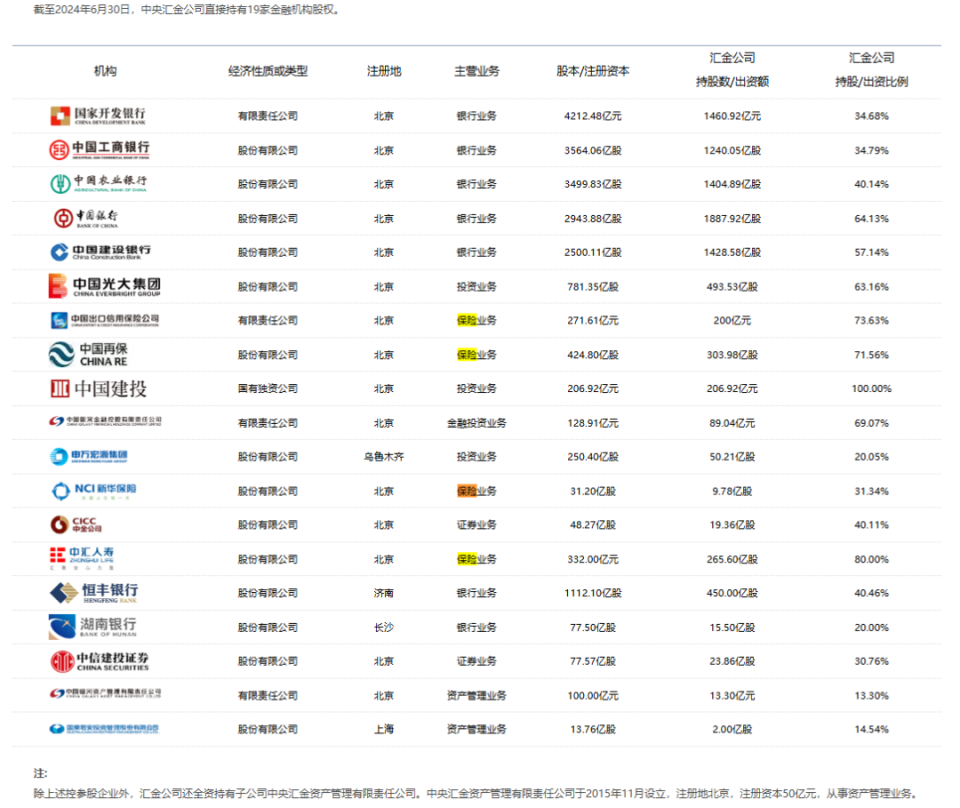960x808 pixels.
Task: Click the 湖南银行 logo
Action: click(x=92, y=627)
